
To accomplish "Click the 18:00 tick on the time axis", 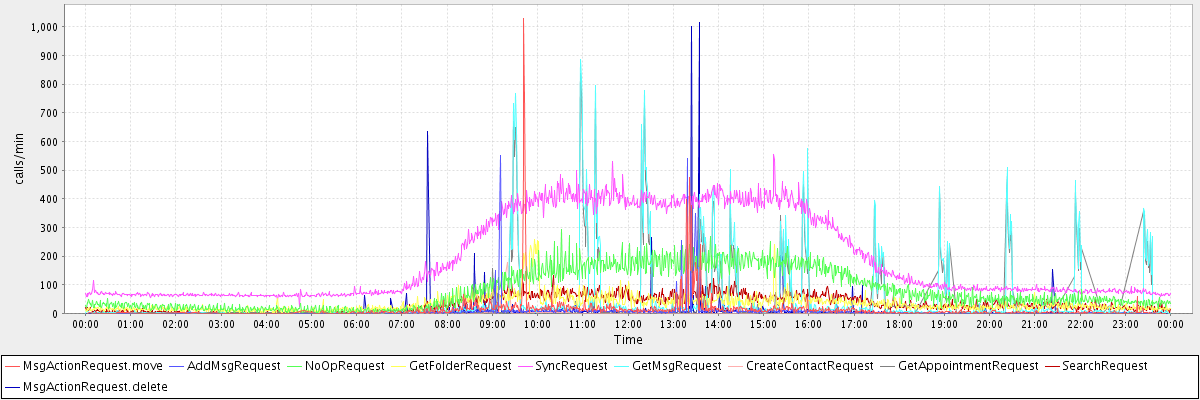I will (x=899, y=324).
